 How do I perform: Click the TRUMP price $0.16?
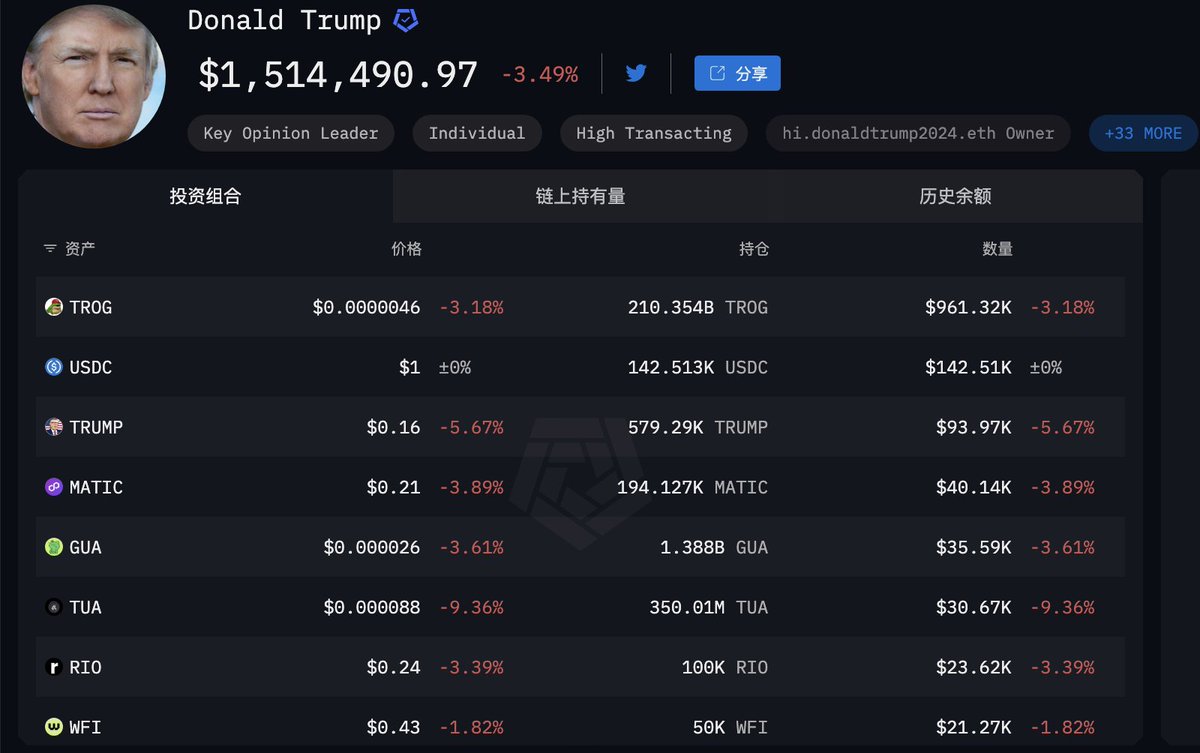click(x=393, y=427)
